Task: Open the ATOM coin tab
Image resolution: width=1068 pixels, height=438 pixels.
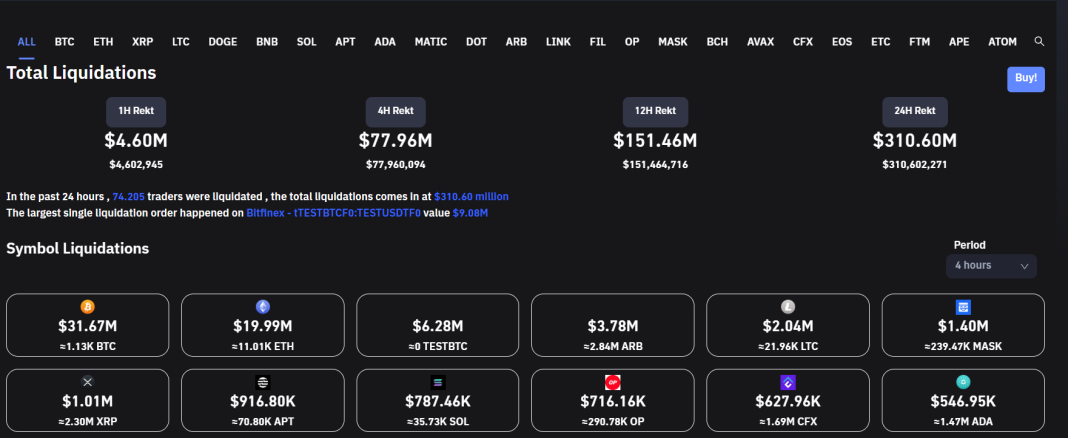Action: [x=1002, y=42]
